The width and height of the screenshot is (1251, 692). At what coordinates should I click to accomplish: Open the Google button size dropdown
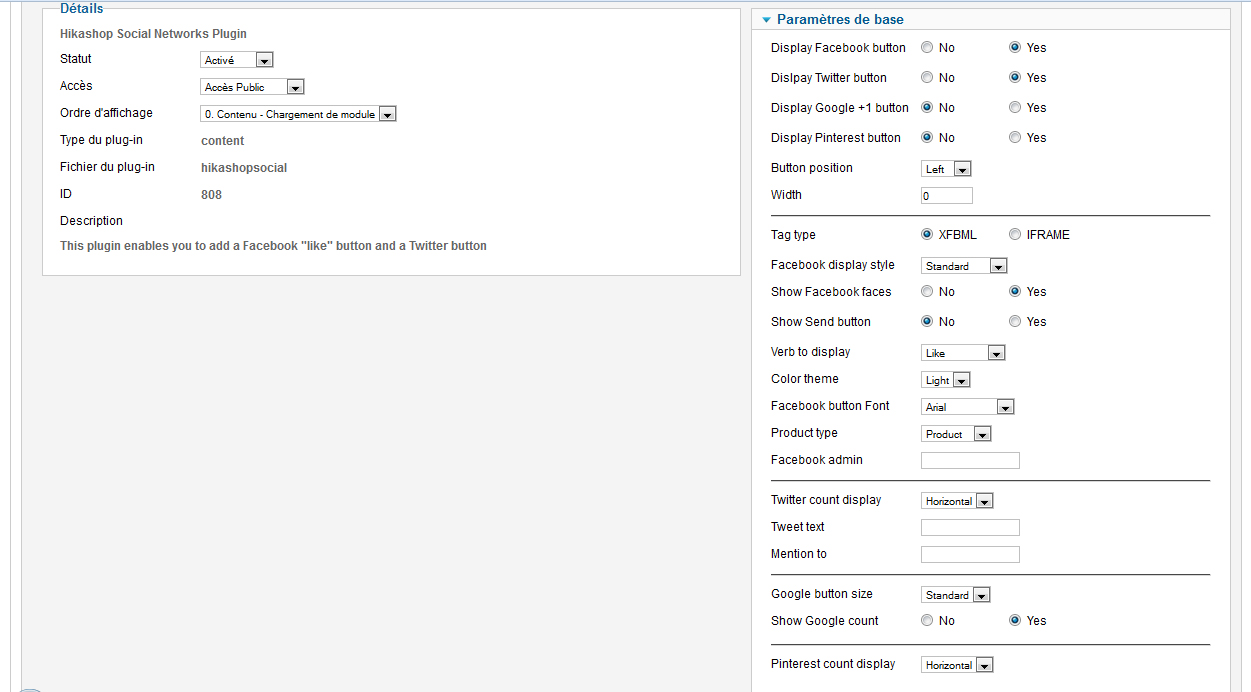956,595
